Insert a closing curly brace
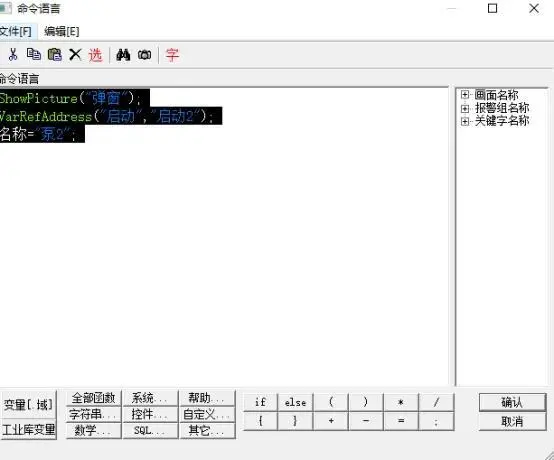The image size is (554, 460). (295, 421)
